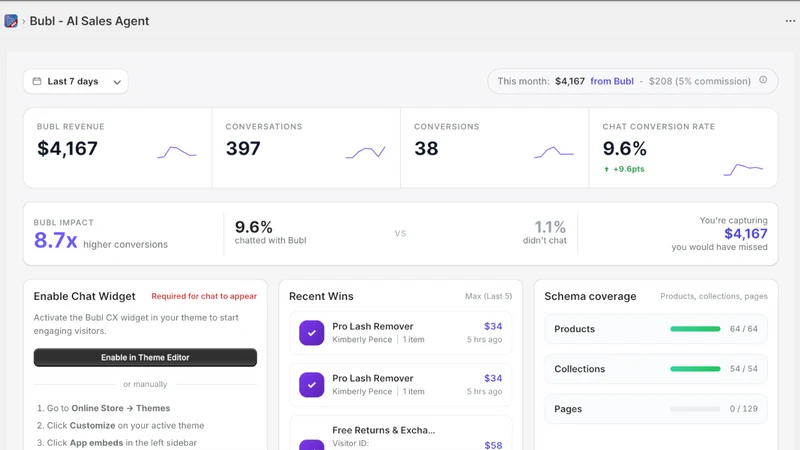
Task: Click the '0 / 129' pages count
Action: tap(743, 409)
